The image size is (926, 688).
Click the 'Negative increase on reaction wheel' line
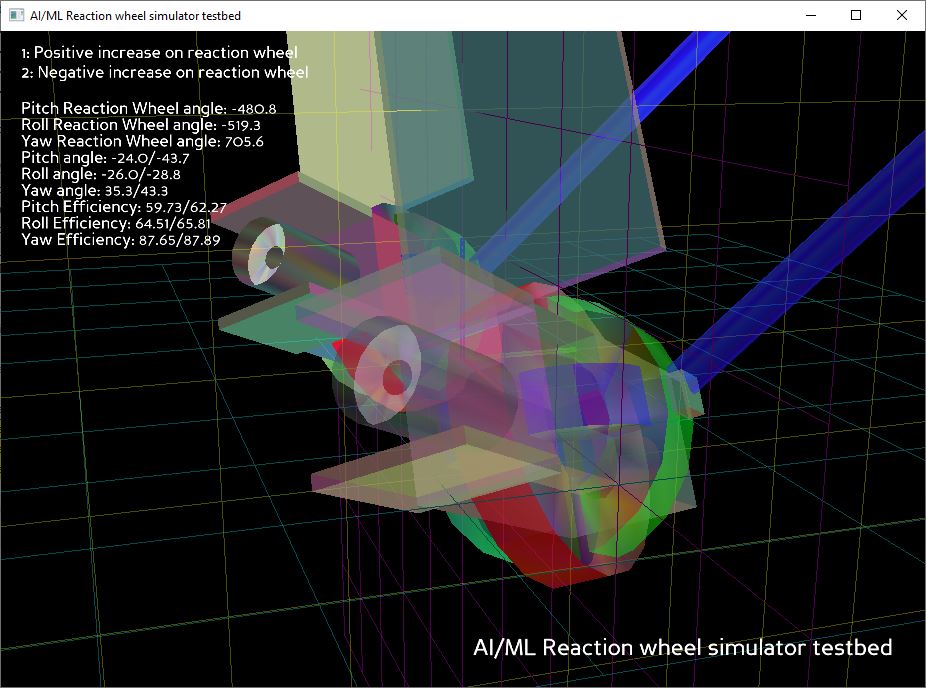(164, 72)
